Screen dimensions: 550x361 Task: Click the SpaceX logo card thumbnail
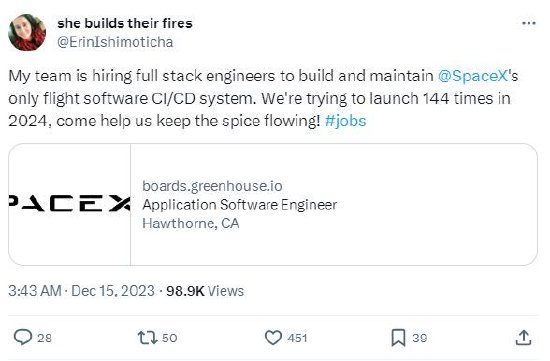(x=69, y=204)
